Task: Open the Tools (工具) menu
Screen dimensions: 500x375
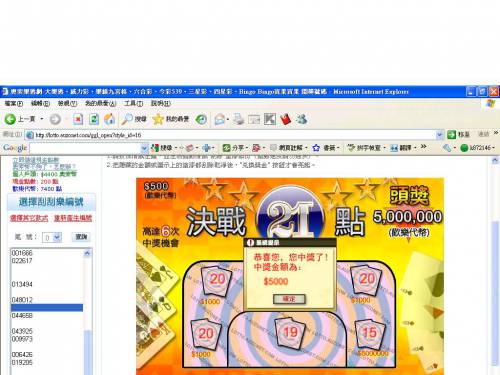Action: [134, 103]
